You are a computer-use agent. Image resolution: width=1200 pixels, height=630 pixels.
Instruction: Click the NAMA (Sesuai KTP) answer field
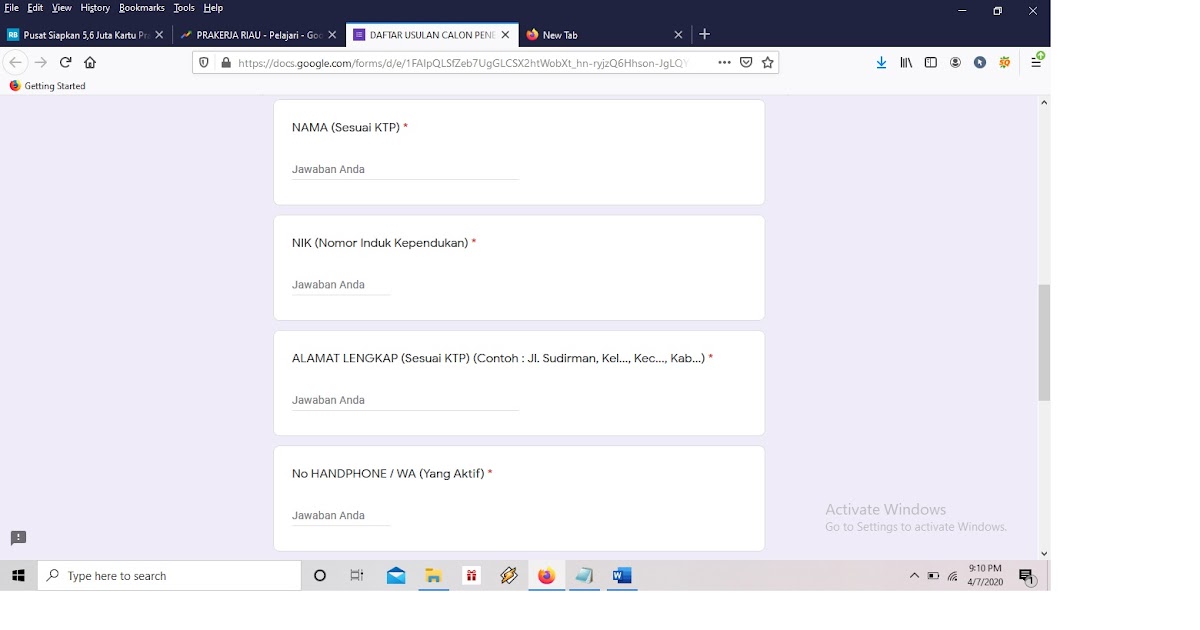405,169
